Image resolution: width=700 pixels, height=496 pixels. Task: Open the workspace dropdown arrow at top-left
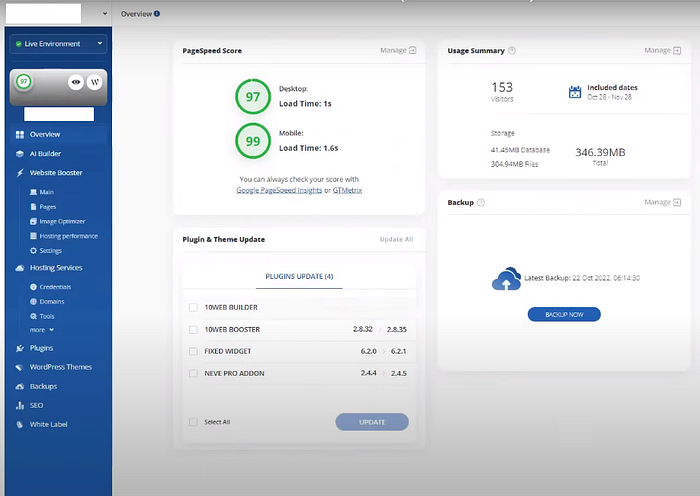(105, 14)
